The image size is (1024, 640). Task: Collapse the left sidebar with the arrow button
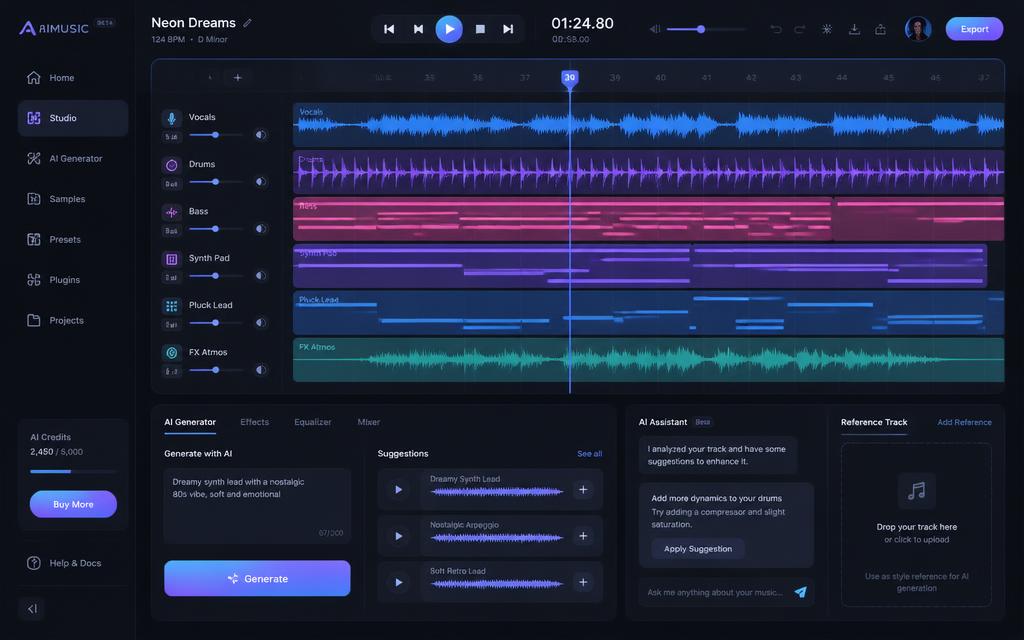(32, 609)
